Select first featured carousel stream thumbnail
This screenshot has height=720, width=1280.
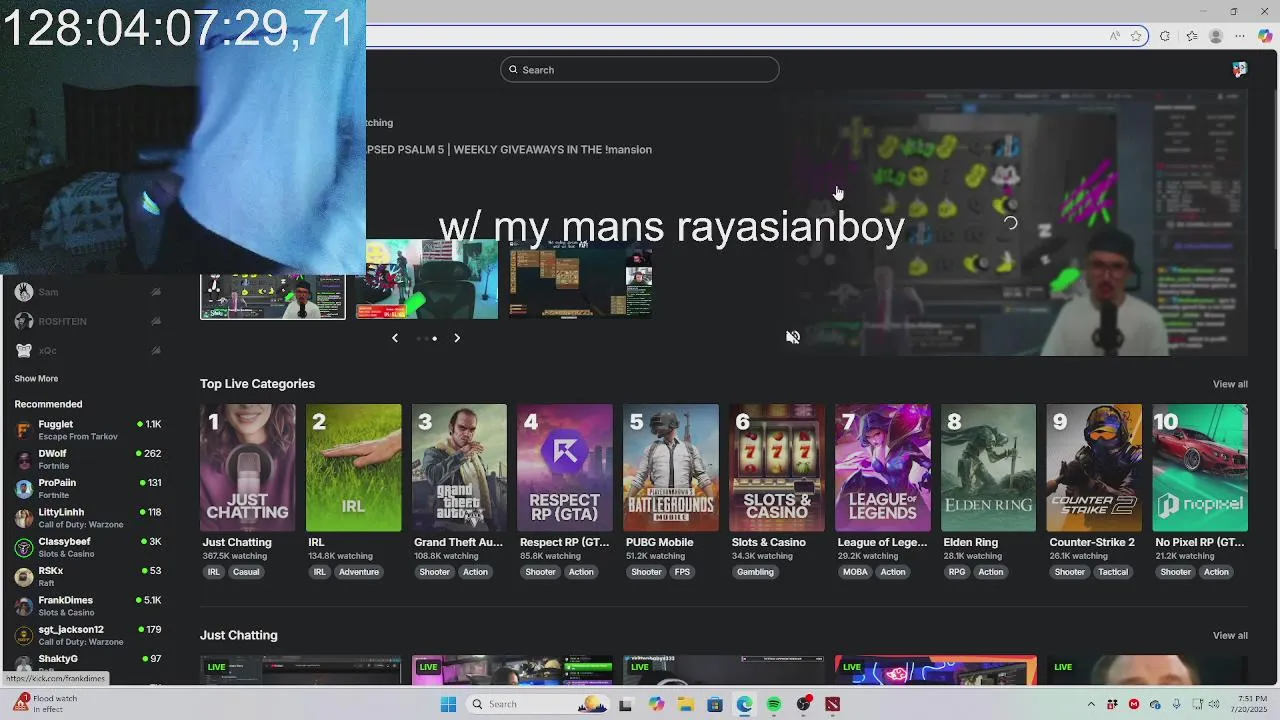(x=273, y=296)
